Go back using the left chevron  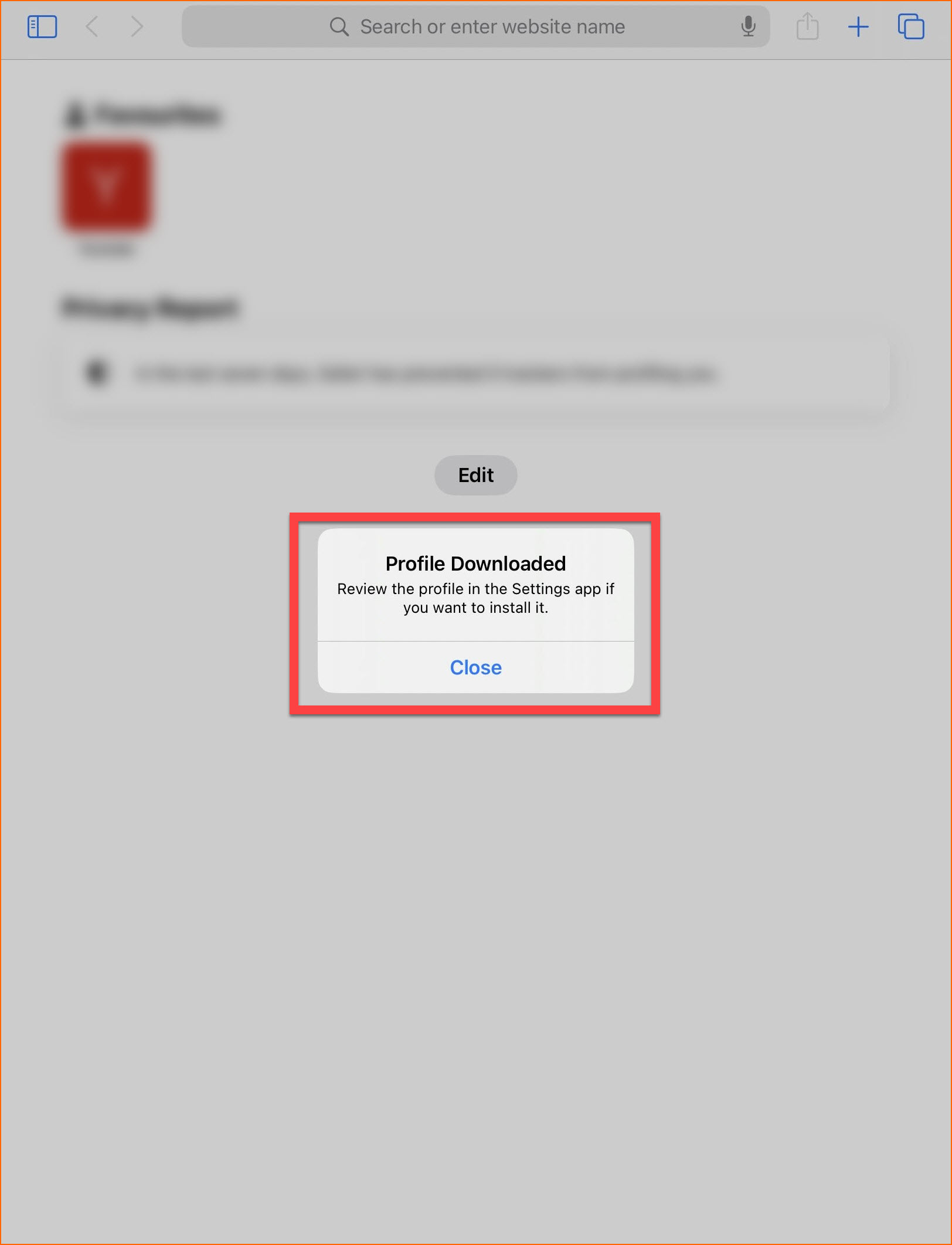[x=91, y=26]
